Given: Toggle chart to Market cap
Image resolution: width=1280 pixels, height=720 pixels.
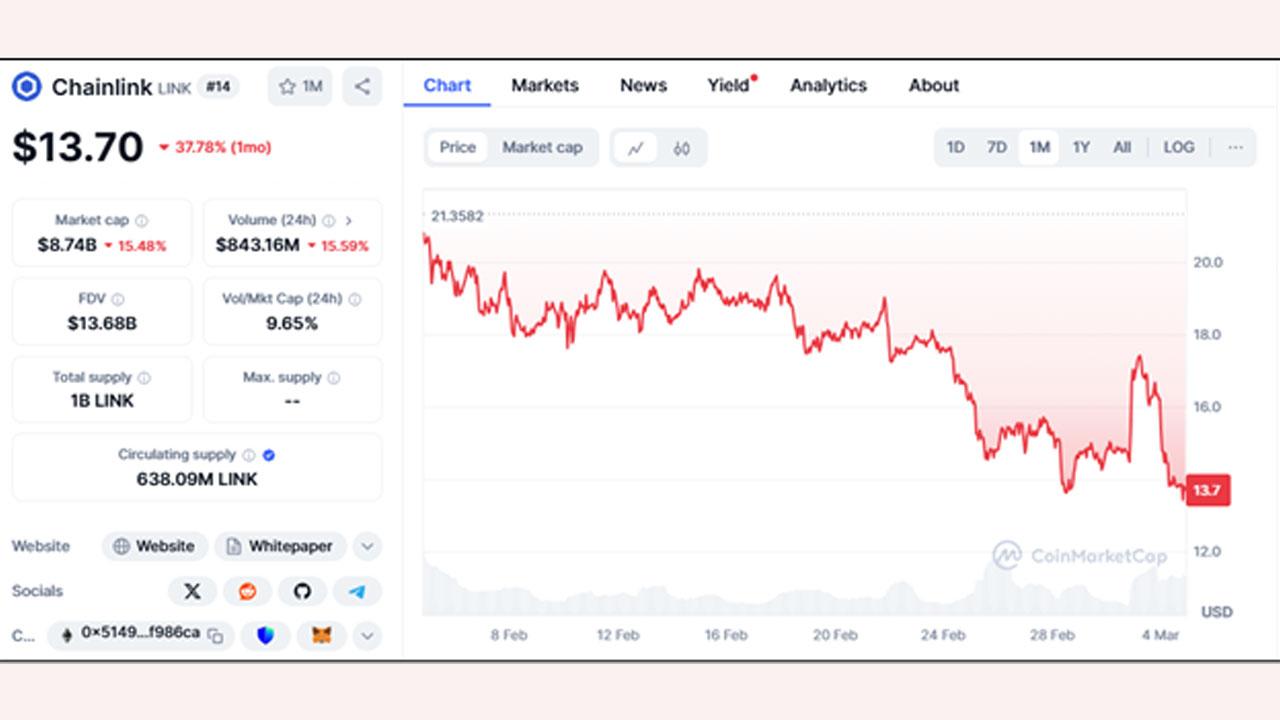Looking at the screenshot, I should 542,147.
